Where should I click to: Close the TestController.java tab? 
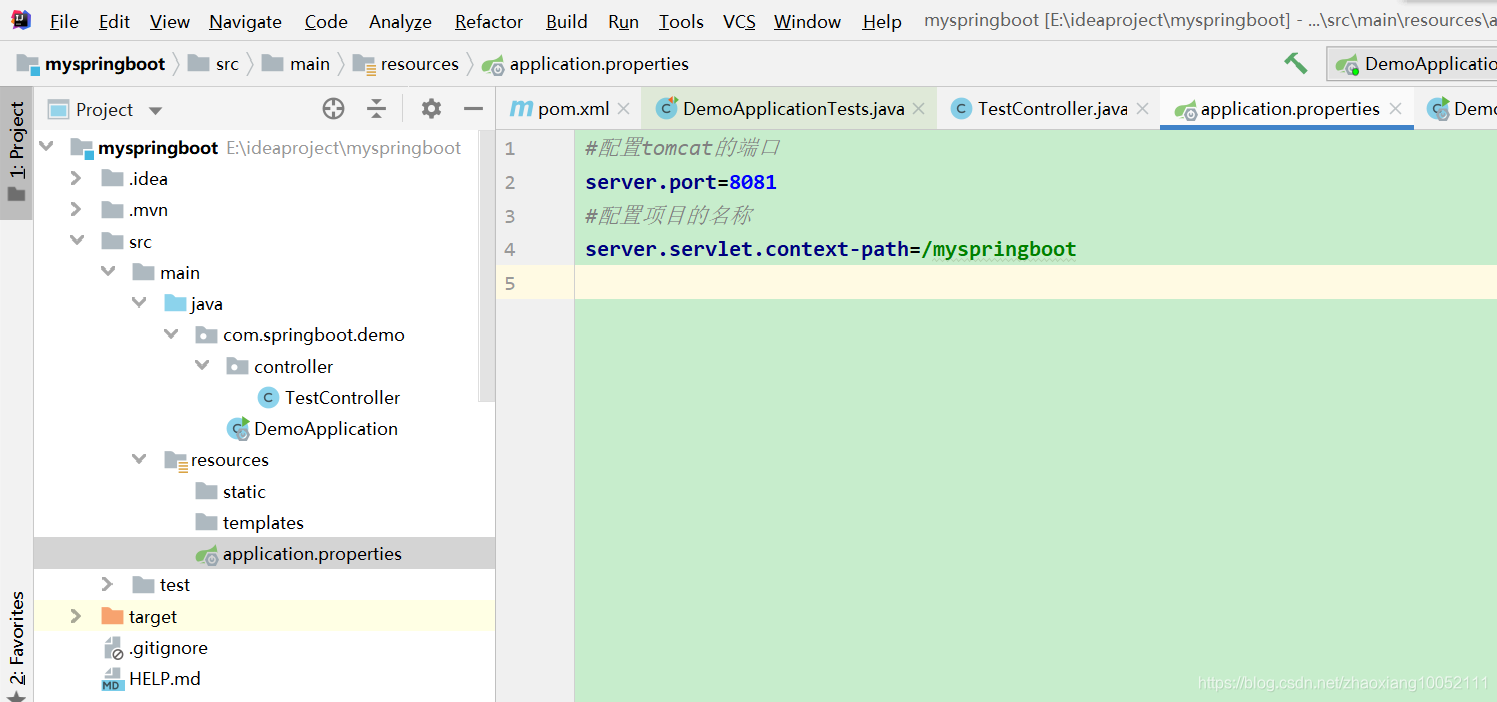(x=1142, y=108)
